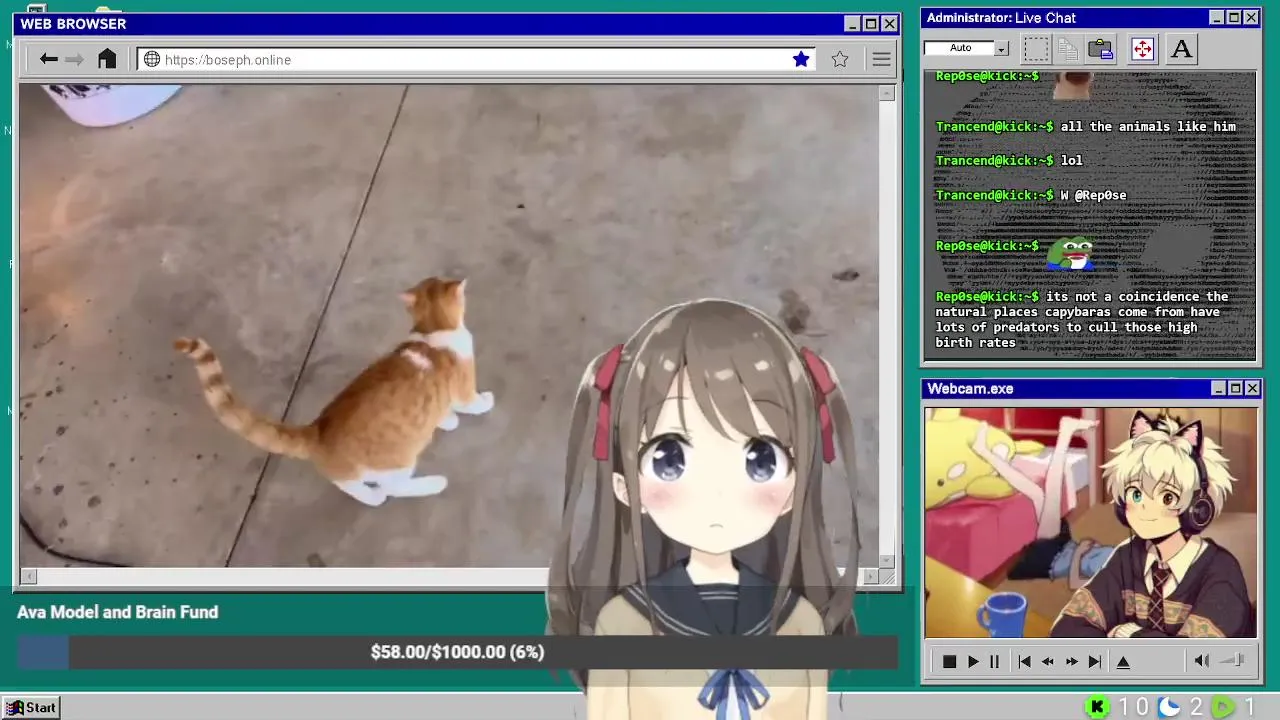Screen dimensions: 1280x720
Task: Adjust the Webcam.exe volume slider
Action: [1233, 660]
